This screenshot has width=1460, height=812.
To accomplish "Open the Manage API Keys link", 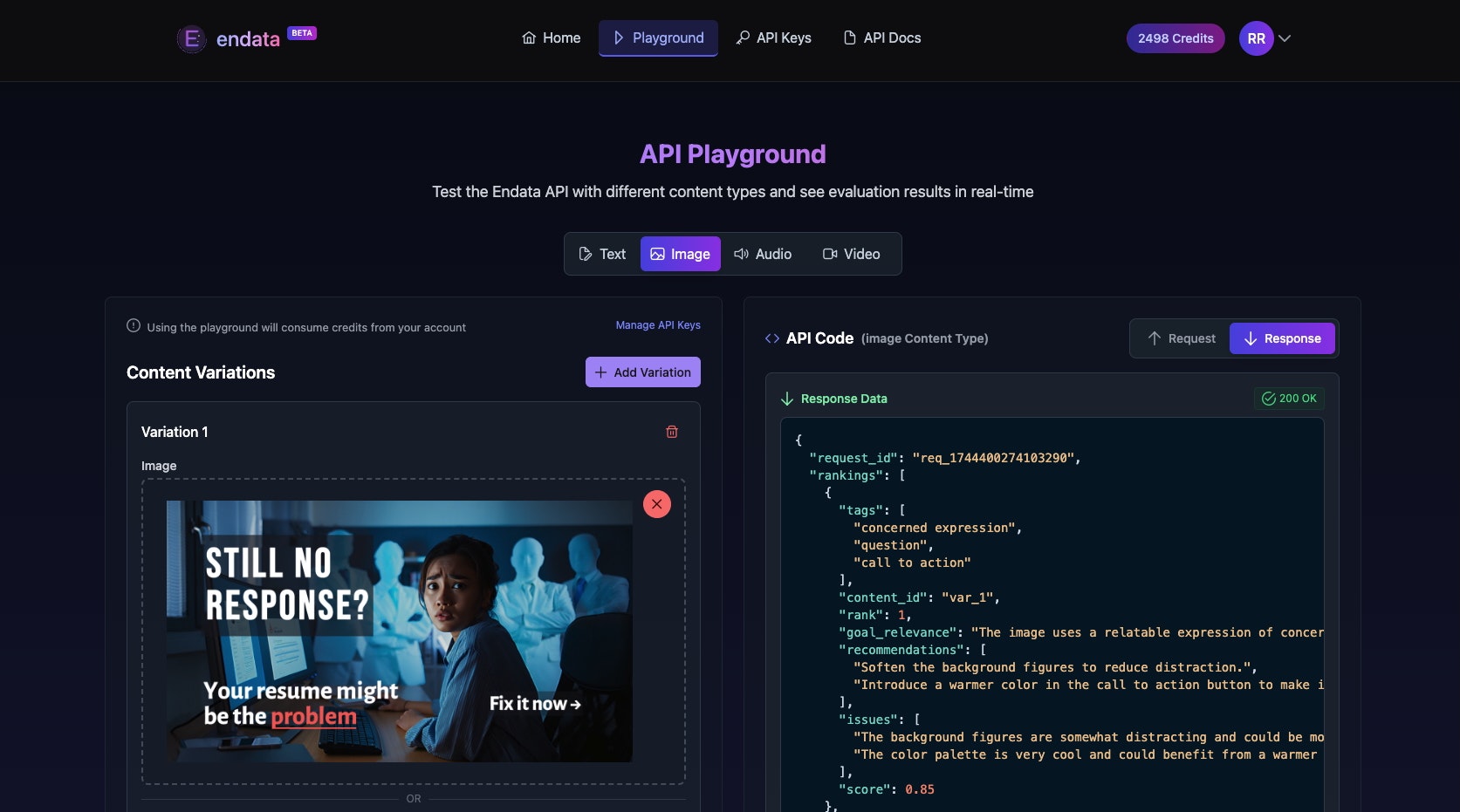I will pyautogui.click(x=658, y=325).
